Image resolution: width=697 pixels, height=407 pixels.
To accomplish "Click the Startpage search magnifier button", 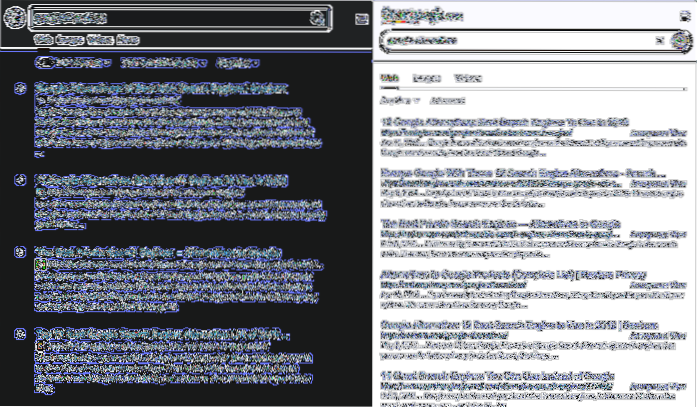I will (680, 41).
